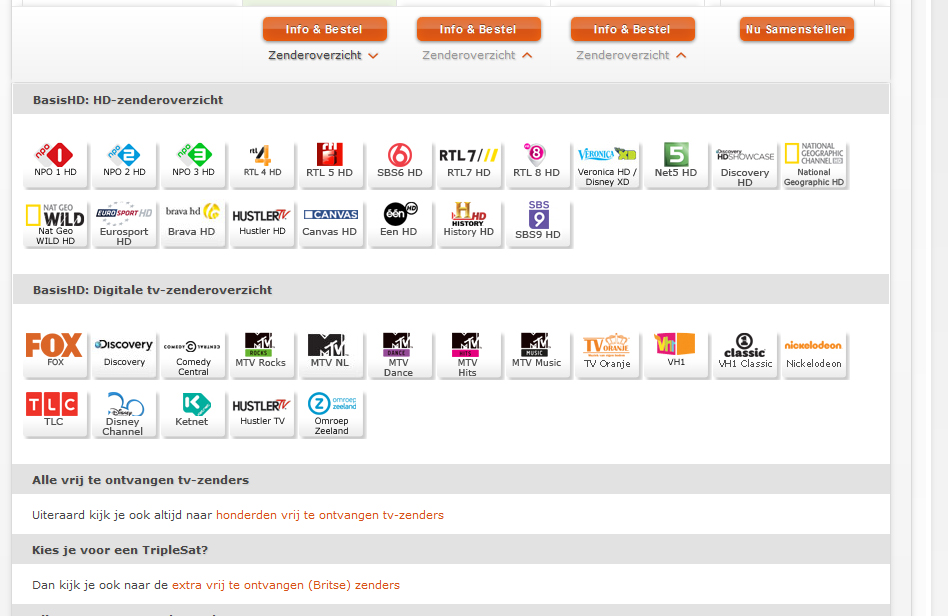
Task: Click the Ketnet channel tile
Action: coord(193,413)
